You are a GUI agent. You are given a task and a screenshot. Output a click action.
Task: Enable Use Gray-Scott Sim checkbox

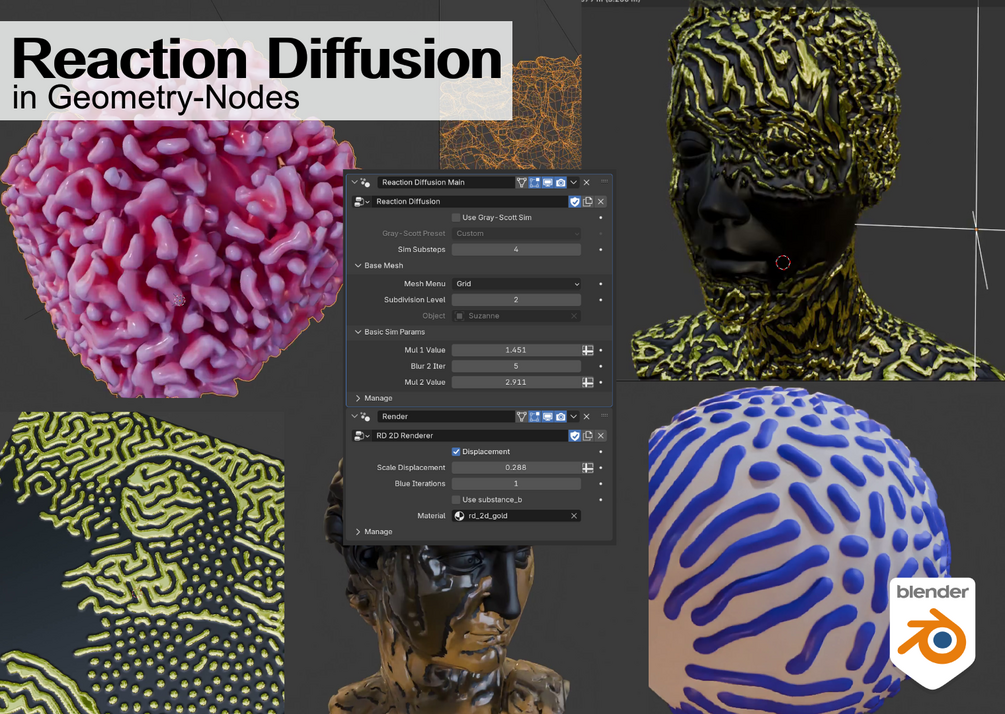456,218
